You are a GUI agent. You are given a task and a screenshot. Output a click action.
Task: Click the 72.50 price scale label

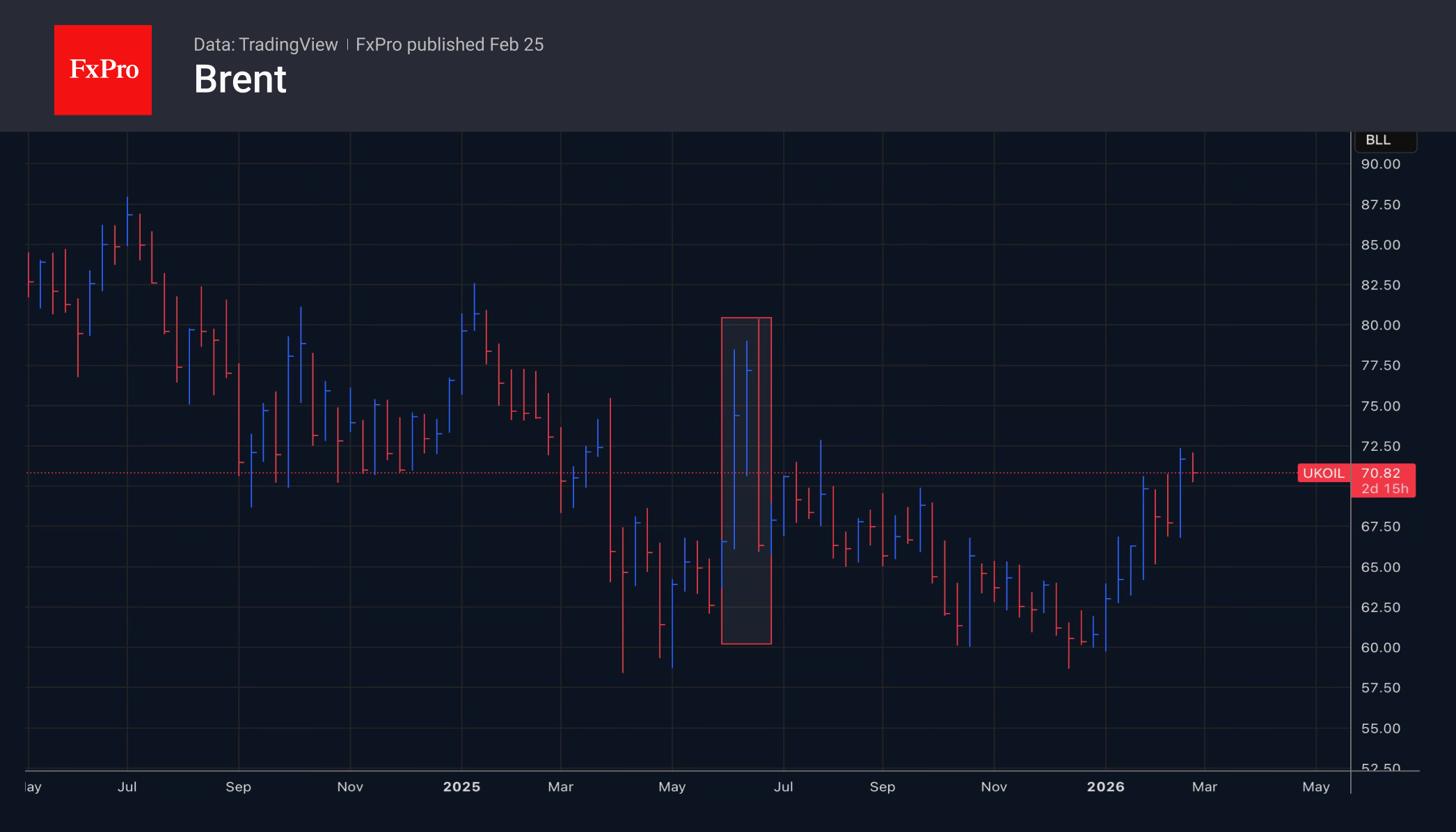click(1380, 446)
